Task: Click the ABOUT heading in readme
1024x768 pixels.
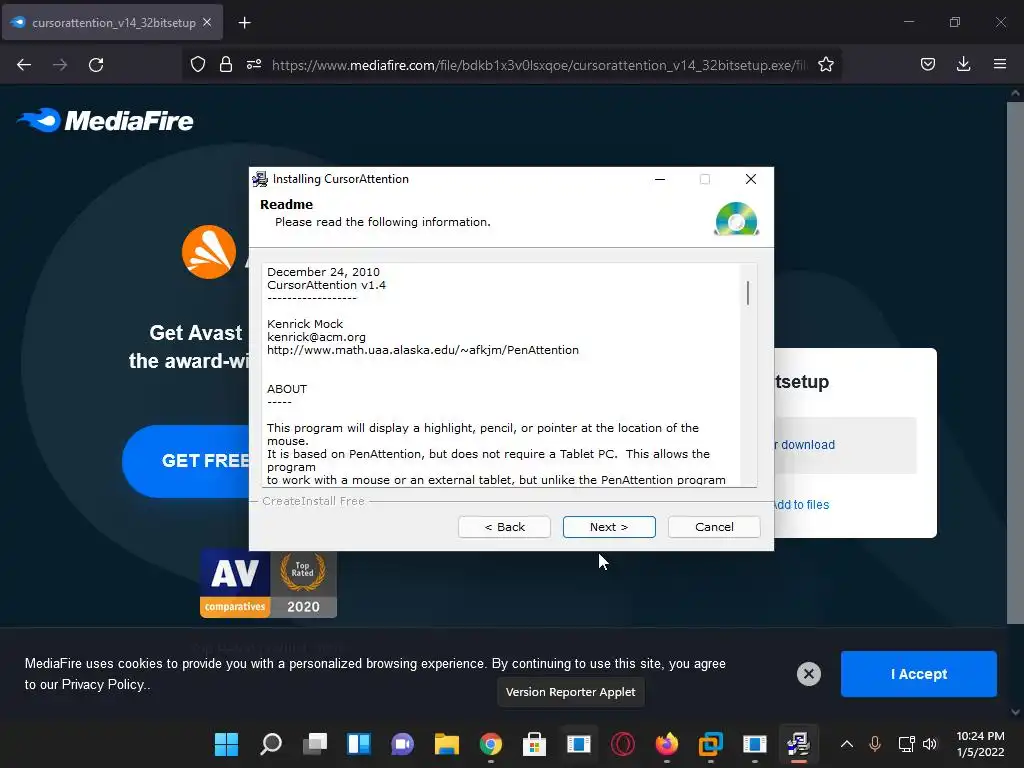Action: (x=287, y=389)
